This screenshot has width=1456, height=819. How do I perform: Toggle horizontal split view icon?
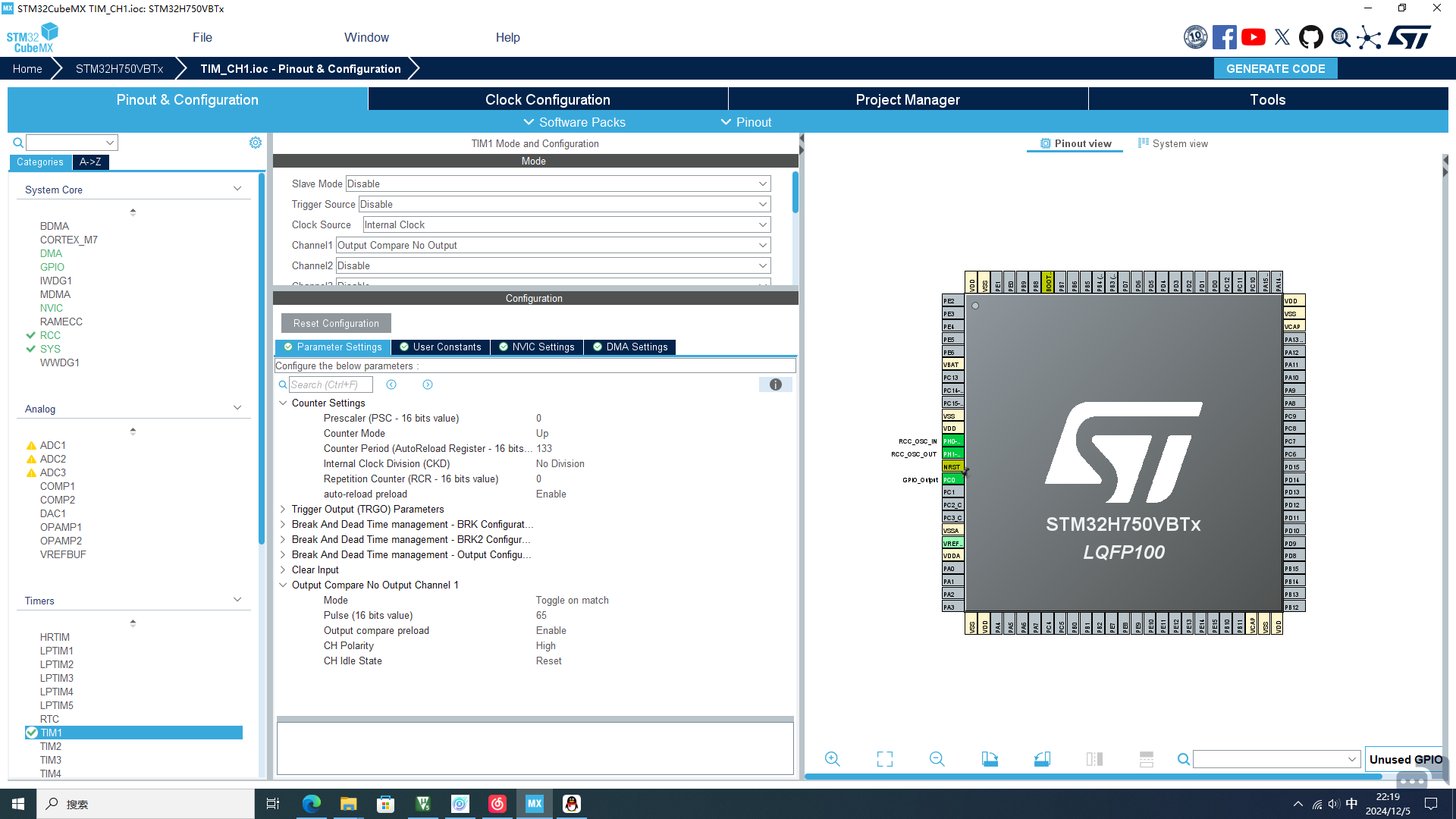coord(1146,759)
